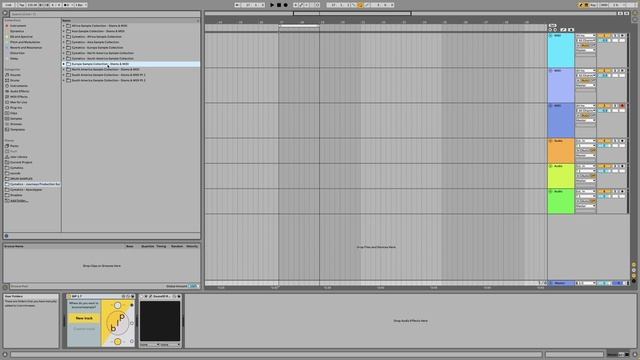
Task: Open the Drums category
Action: (x=15, y=80)
